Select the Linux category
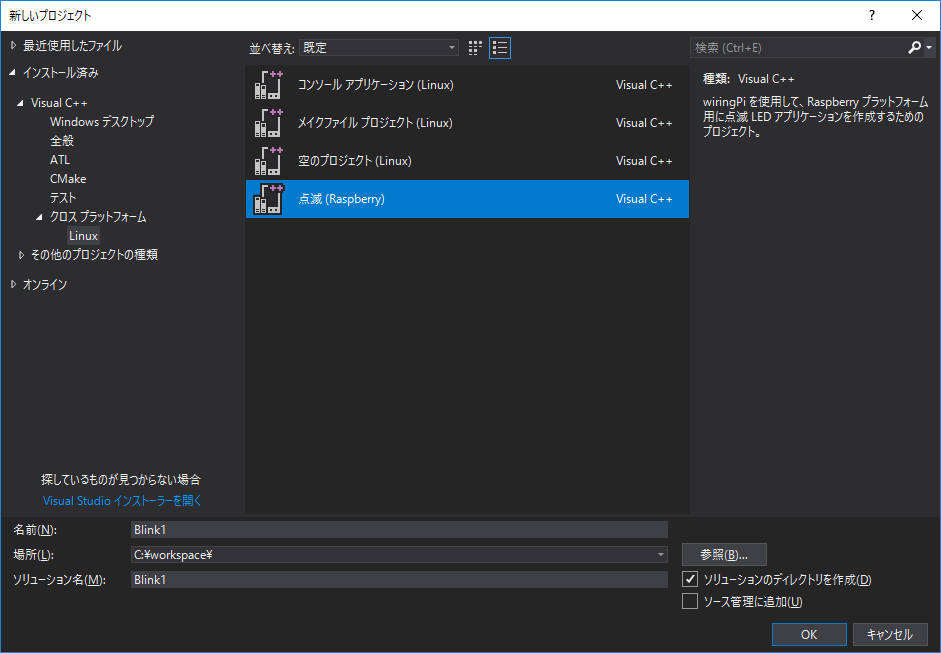Viewport: 941px width, 653px height. click(83, 236)
